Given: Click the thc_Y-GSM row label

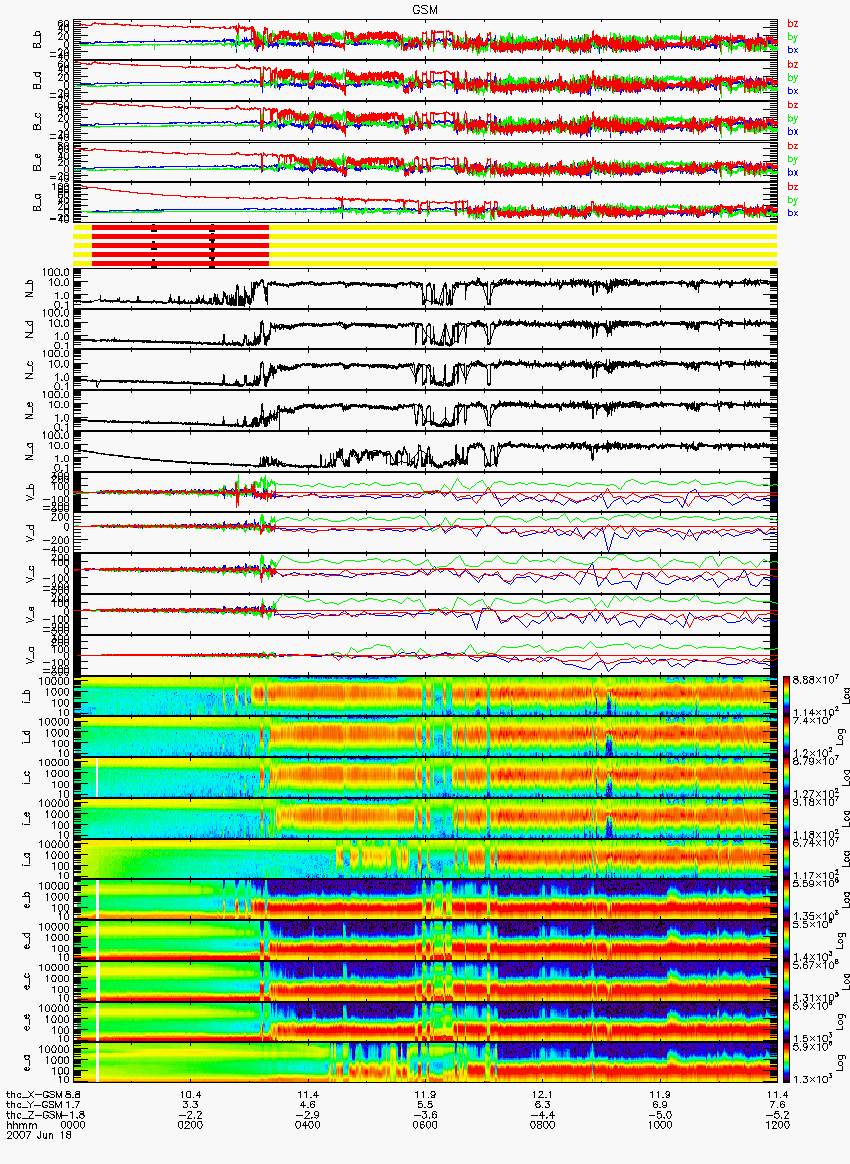Looking at the screenshot, I should 35,1105.
